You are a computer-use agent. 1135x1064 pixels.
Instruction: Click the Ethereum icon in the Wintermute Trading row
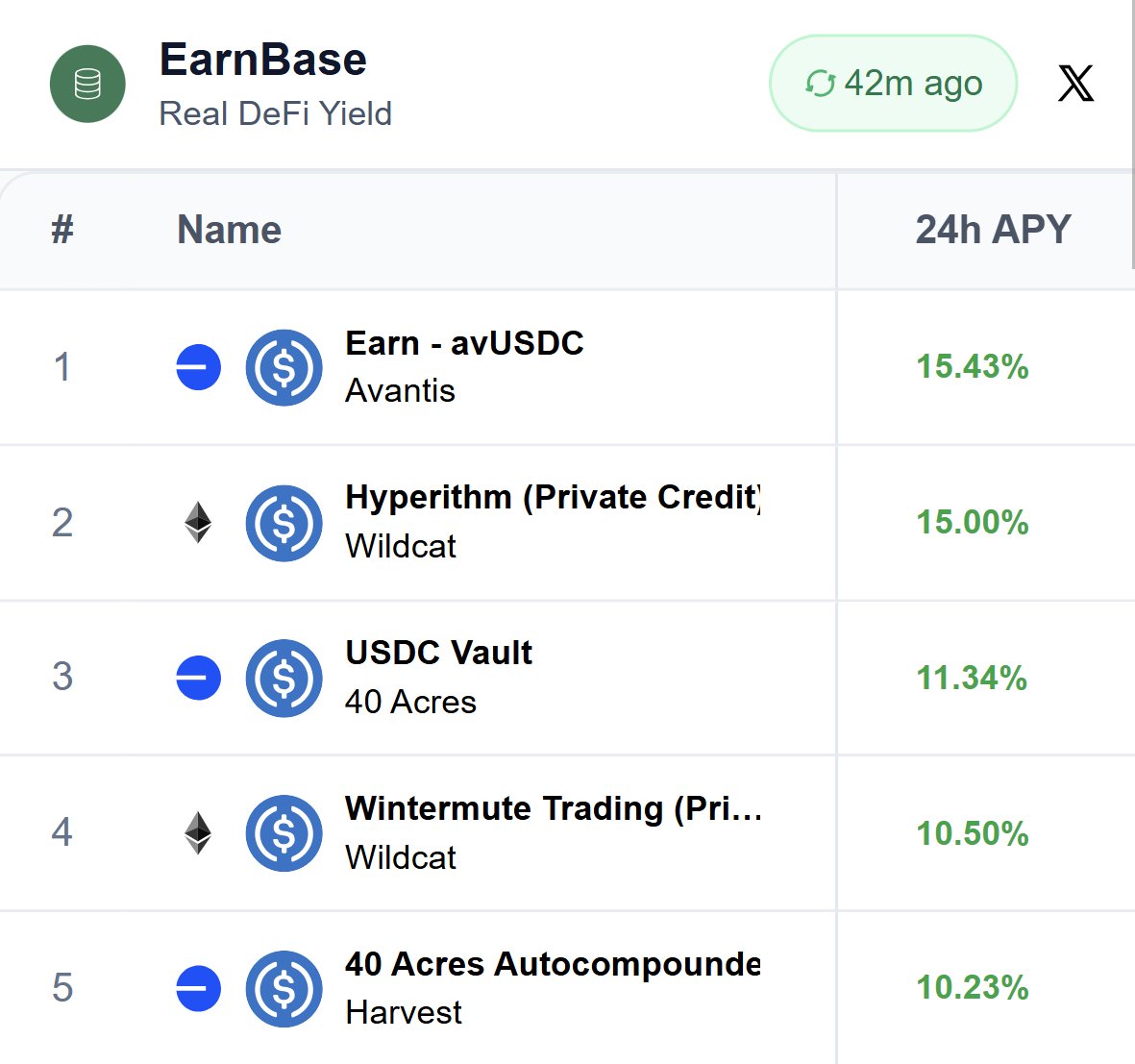(x=198, y=833)
